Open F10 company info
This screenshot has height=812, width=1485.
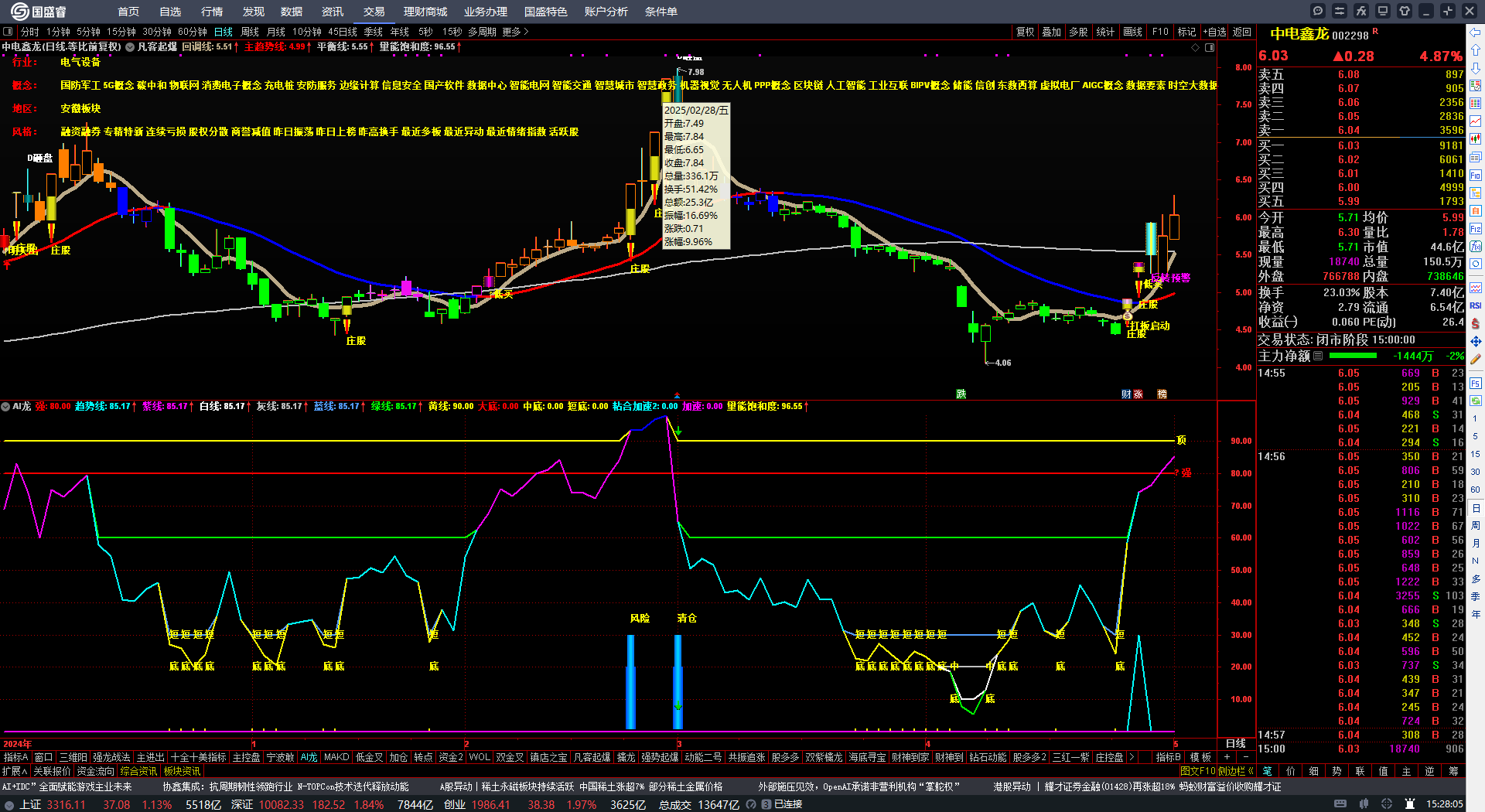1160,32
